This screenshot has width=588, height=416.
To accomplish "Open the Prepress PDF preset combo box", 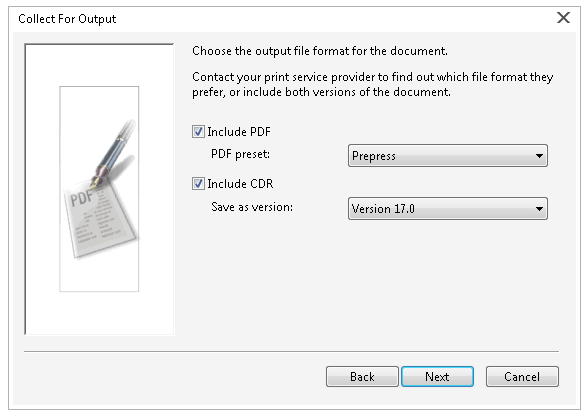I will (448, 156).
